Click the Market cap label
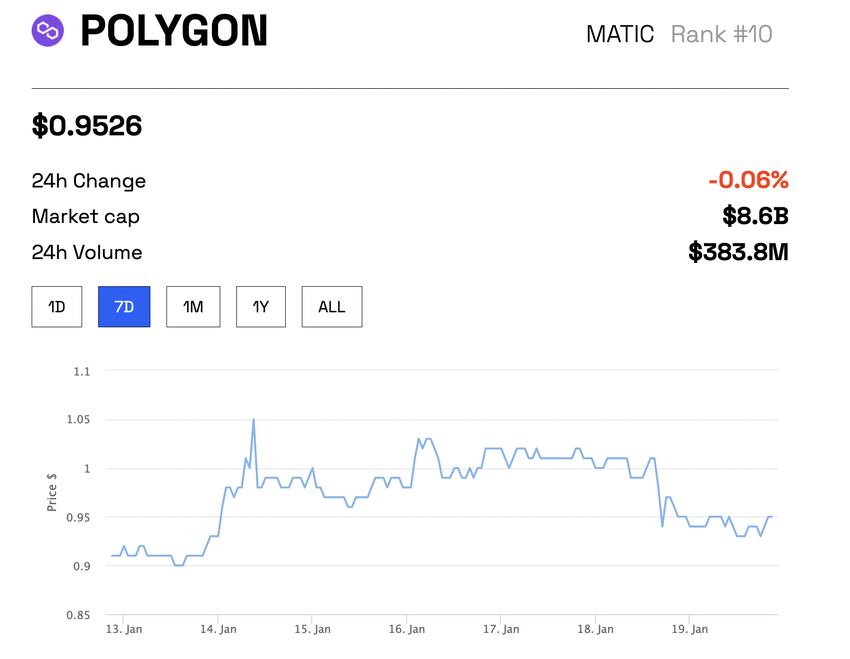 pos(86,217)
